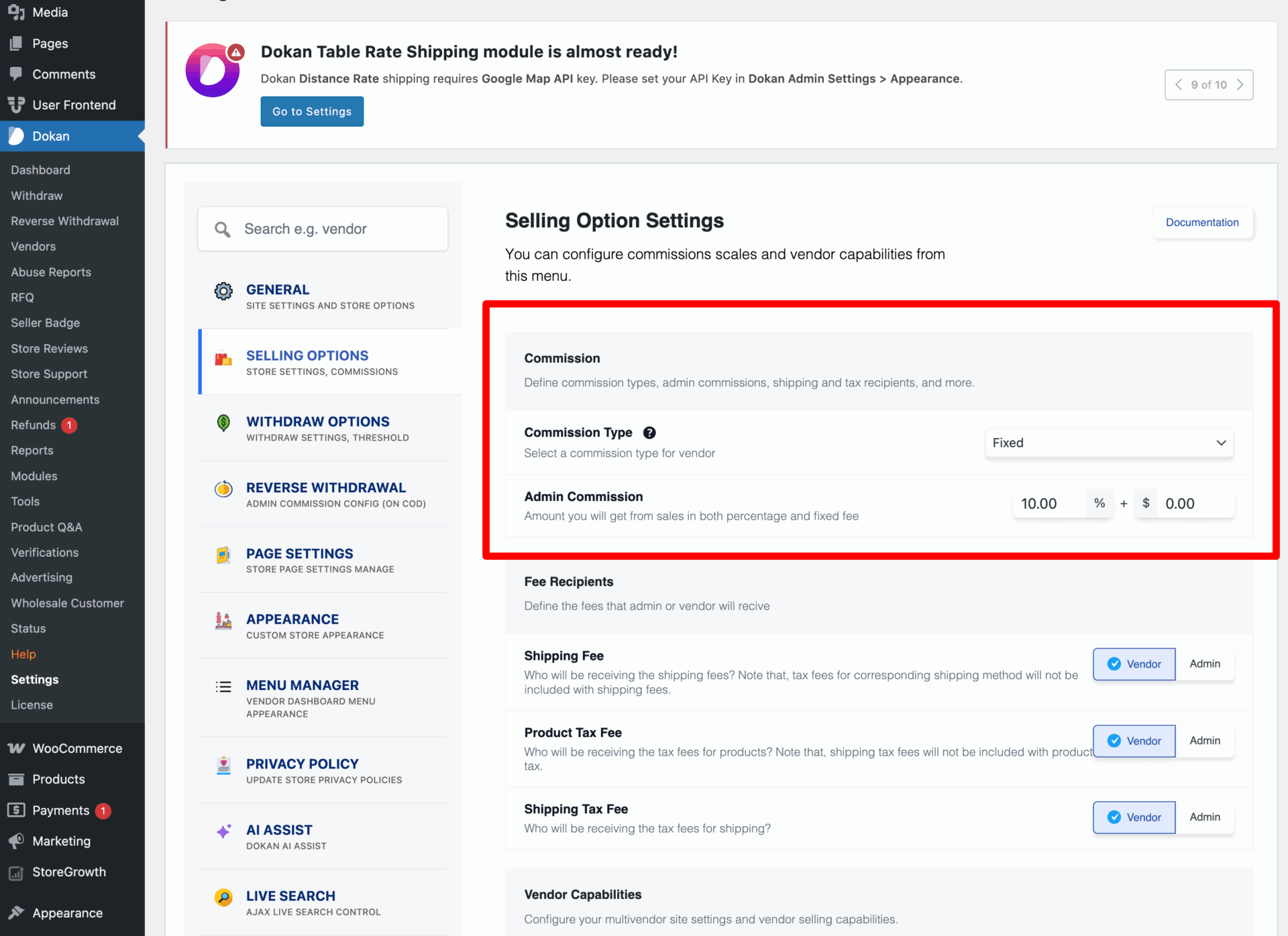Open Menu Manager settings tab
This screenshot has height=936, width=1288.
pyautogui.click(x=323, y=698)
